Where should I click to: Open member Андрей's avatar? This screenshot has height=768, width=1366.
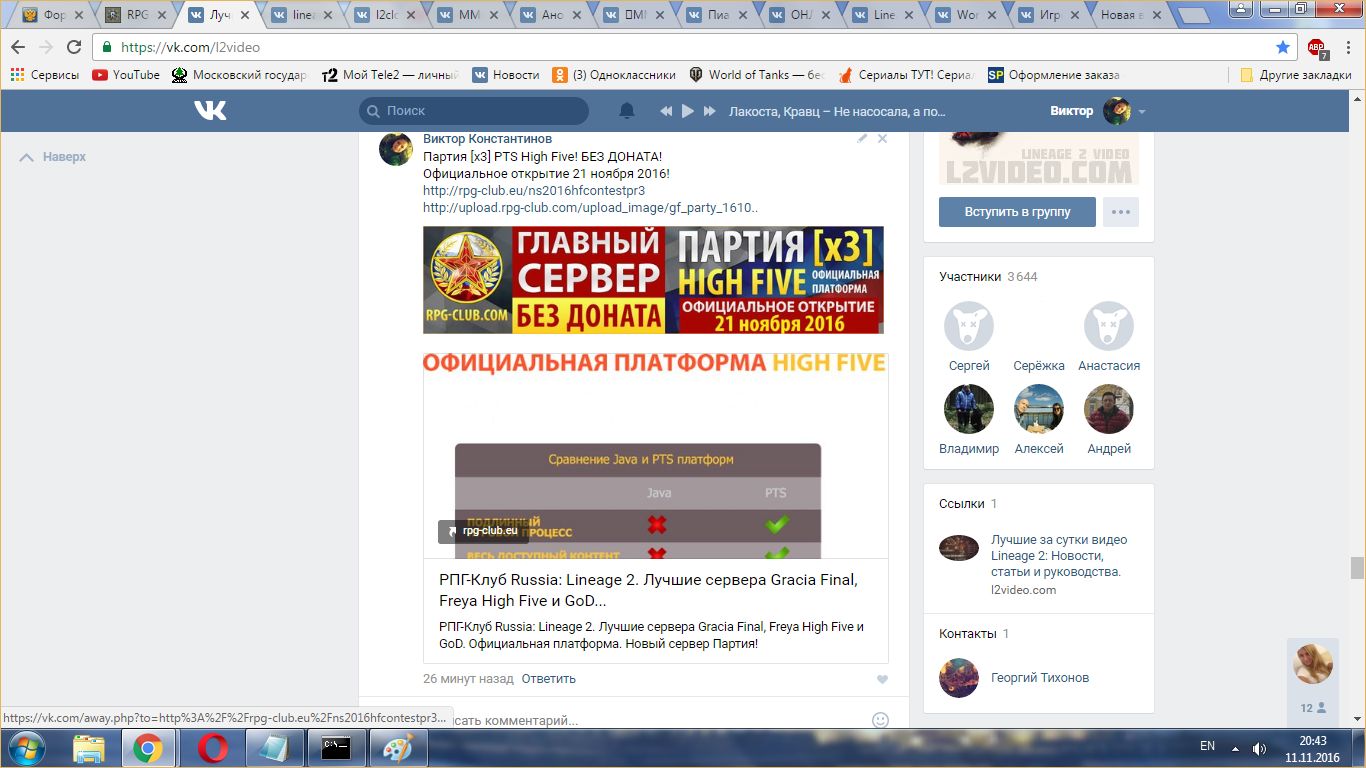(1109, 409)
